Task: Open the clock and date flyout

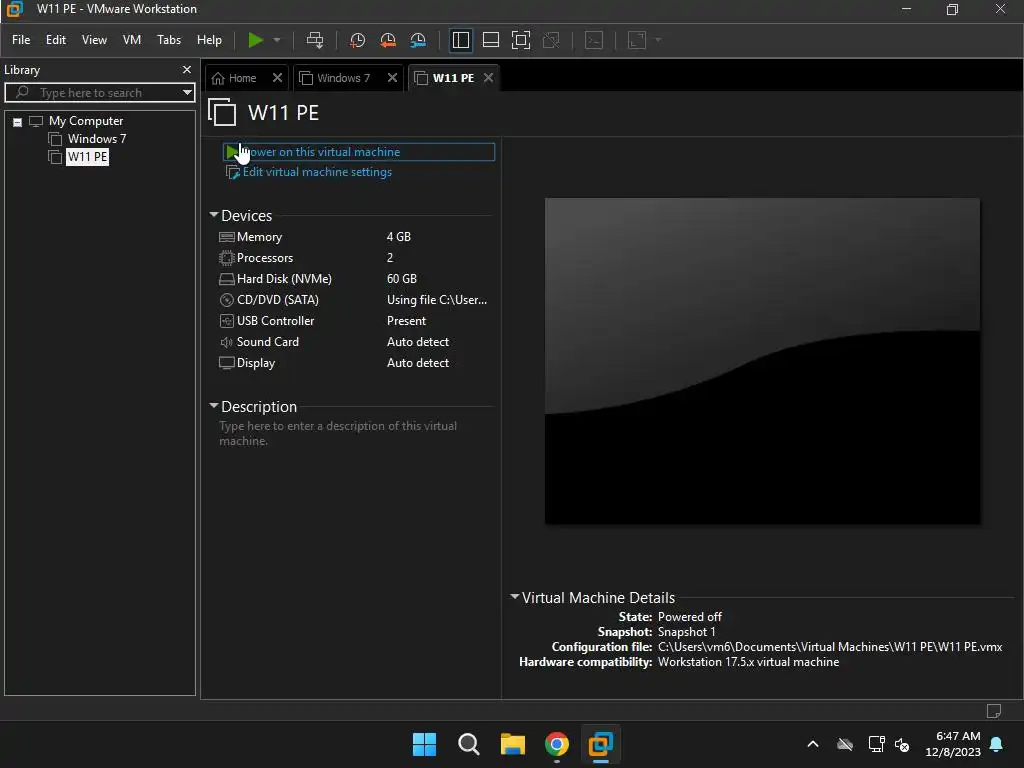Action: 953,744
